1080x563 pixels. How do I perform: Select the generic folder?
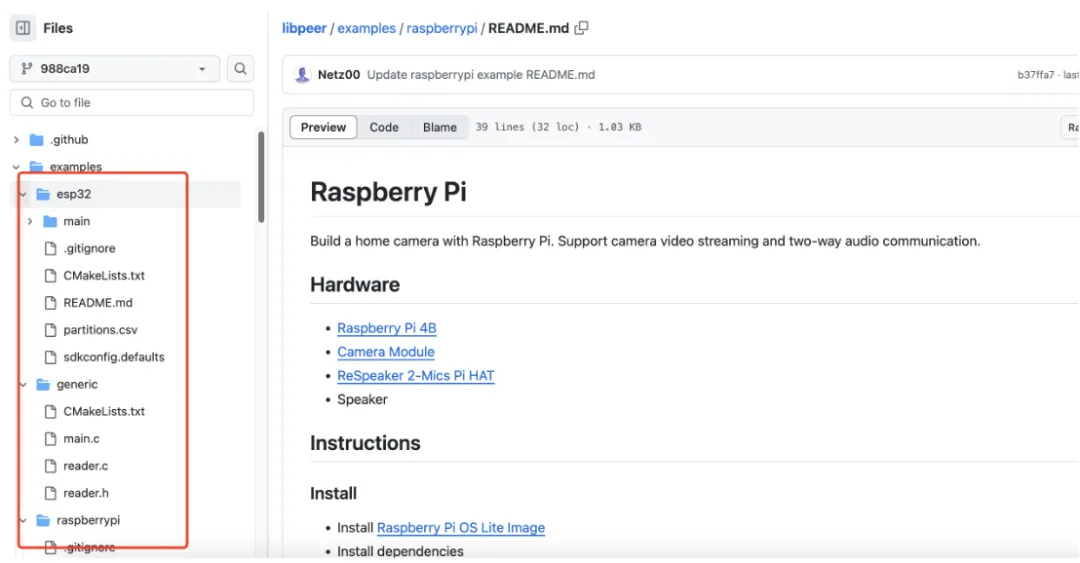(77, 385)
